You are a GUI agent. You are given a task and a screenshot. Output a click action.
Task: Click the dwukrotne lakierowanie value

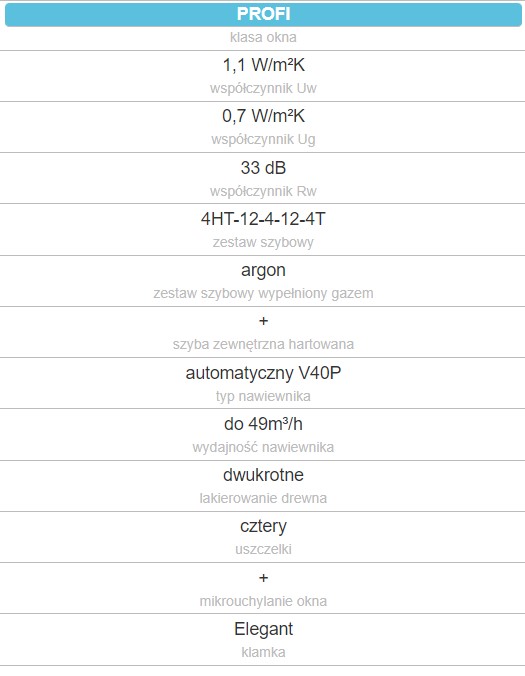point(263,475)
